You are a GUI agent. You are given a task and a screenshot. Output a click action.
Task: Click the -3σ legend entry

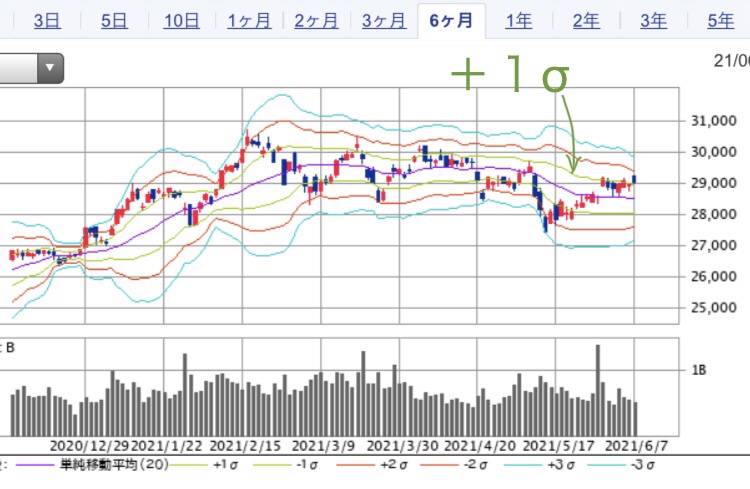(643, 465)
